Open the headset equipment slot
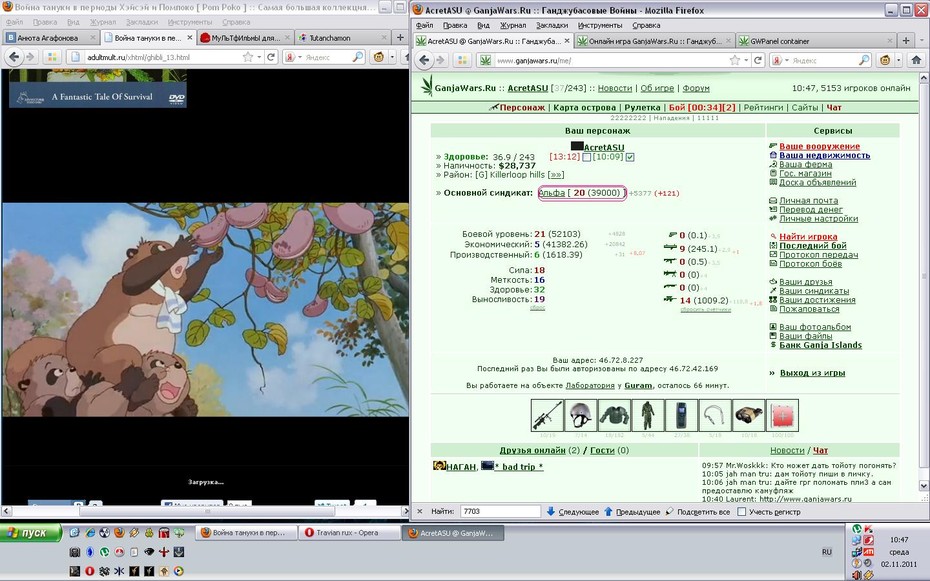The height and width of the screenshot is (581, 930). (x=715, y=415)
